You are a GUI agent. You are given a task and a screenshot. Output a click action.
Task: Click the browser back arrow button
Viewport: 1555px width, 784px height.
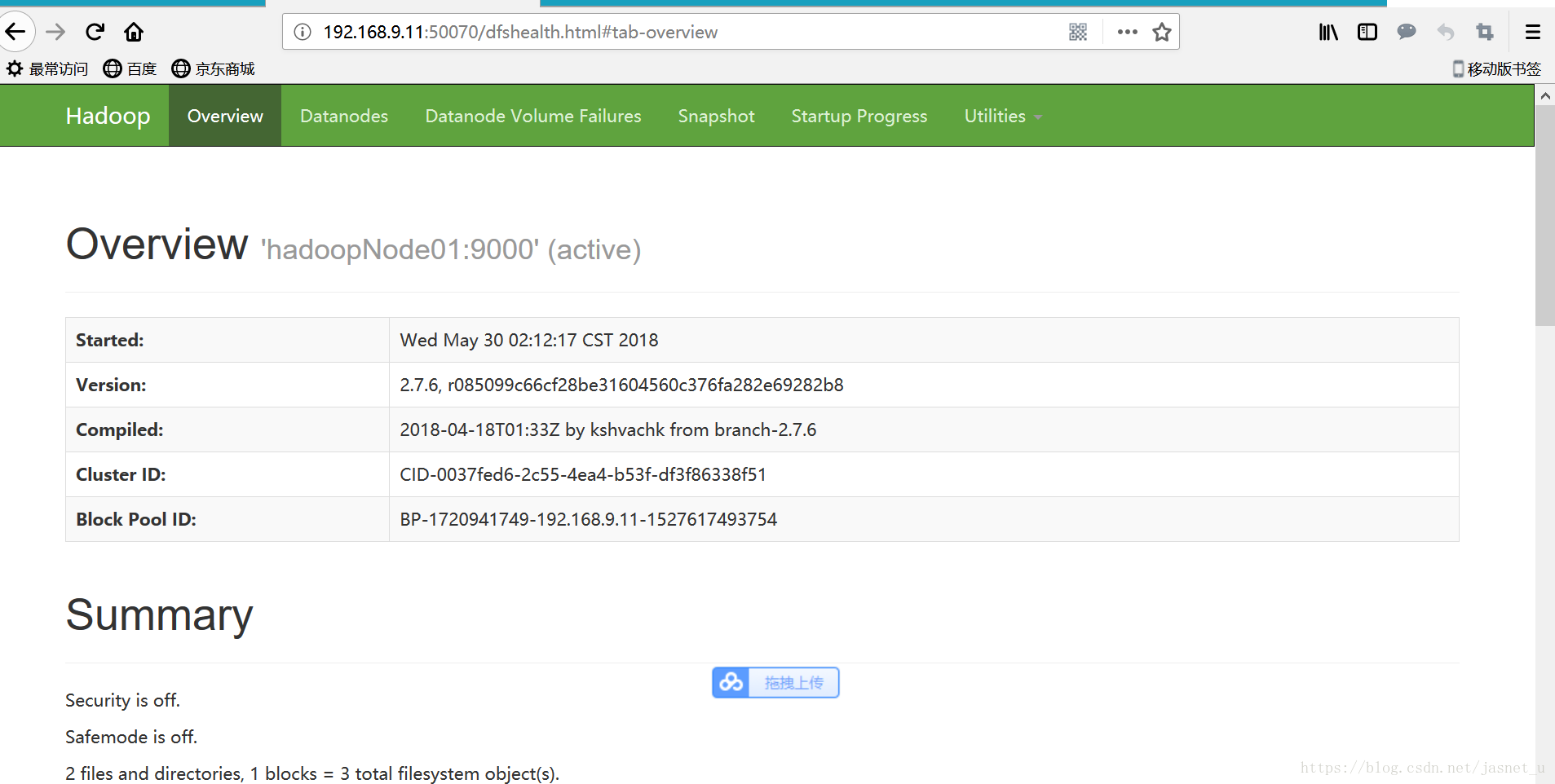[15, 32]
